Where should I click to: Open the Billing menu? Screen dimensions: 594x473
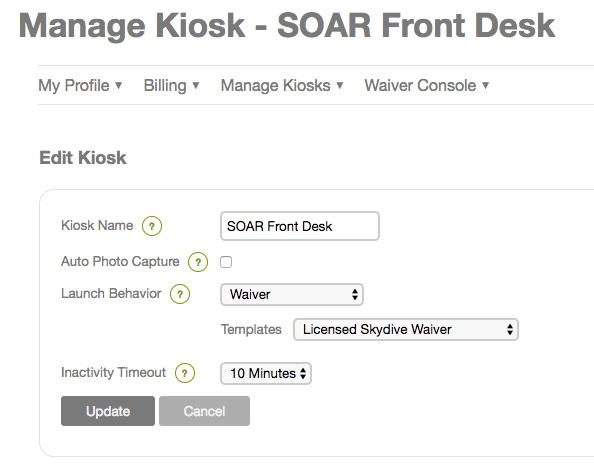171,86
